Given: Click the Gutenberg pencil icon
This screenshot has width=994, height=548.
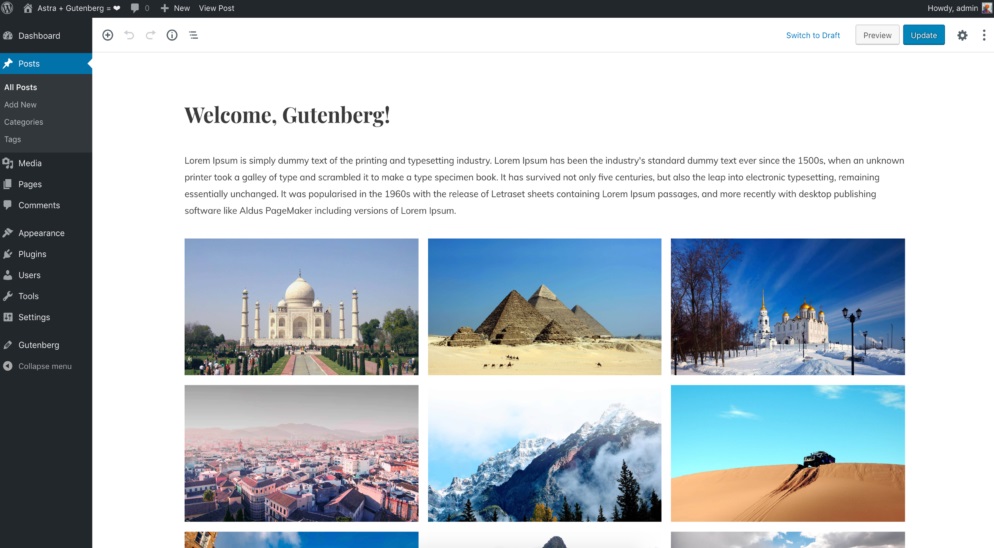Looking at the screenshot, I should pos(8,345).
